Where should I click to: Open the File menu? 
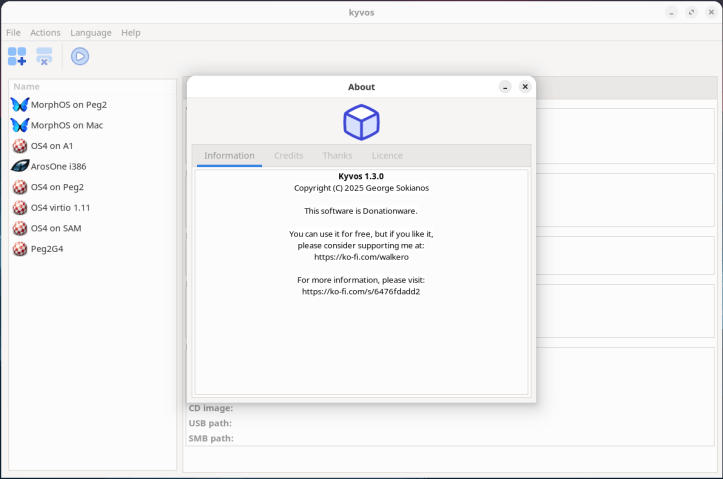(13, 33)
